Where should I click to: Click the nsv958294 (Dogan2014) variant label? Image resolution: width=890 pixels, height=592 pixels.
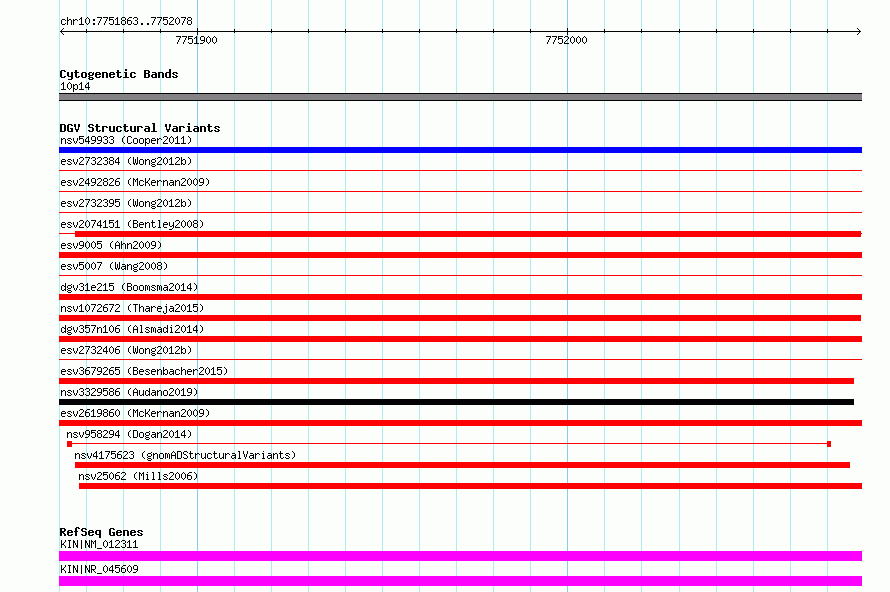[129, 434]
